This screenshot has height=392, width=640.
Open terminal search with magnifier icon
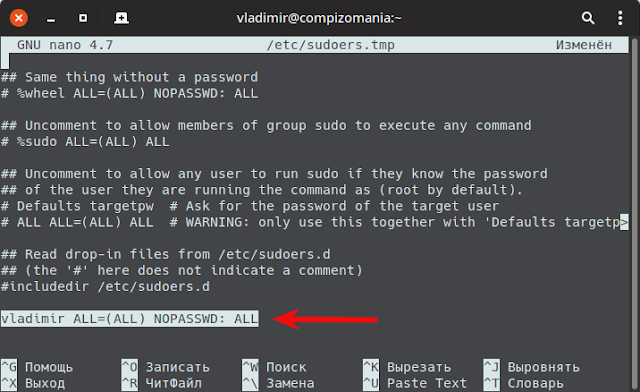coord(588,18)
